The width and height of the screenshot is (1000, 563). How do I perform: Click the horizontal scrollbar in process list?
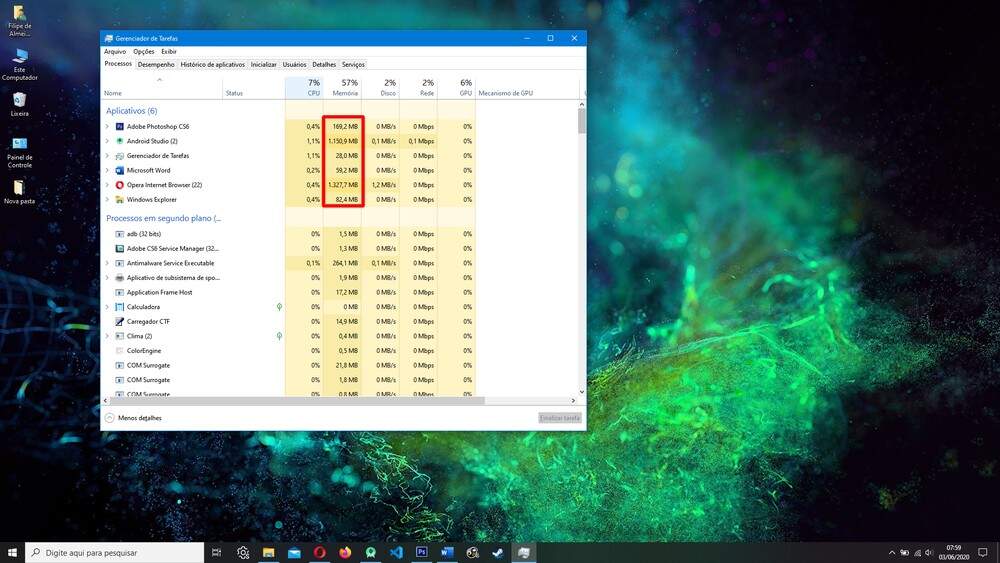tap(297, 400)
